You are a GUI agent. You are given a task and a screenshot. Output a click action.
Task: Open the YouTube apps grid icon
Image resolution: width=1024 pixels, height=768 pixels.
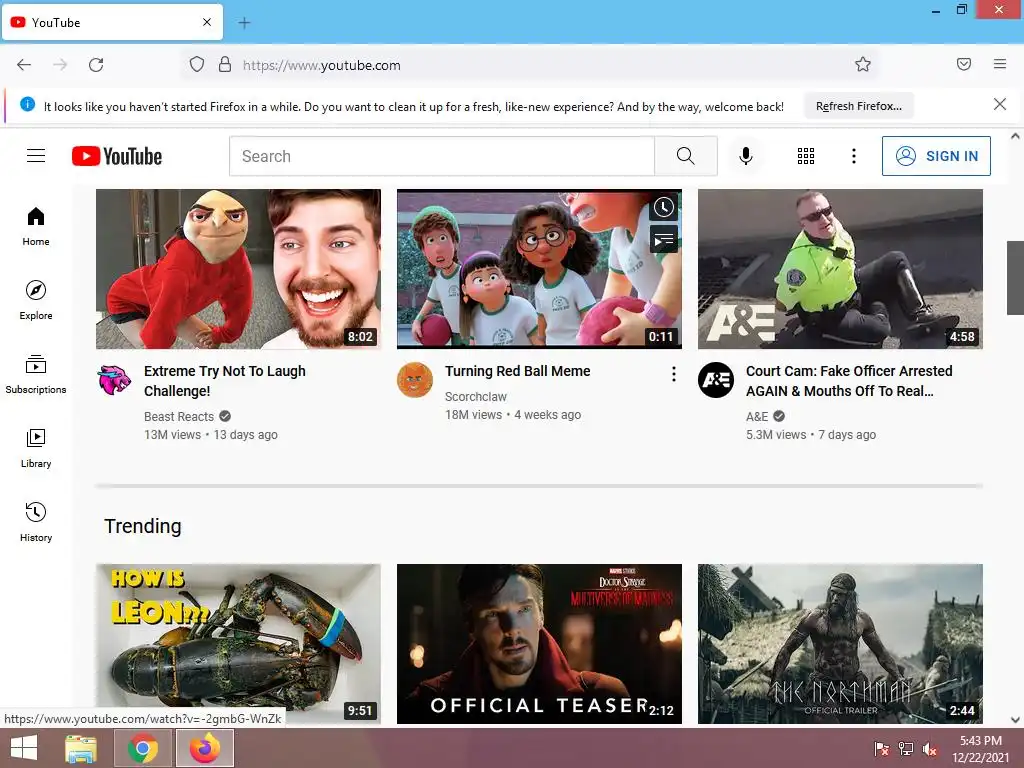click(806, 156)
